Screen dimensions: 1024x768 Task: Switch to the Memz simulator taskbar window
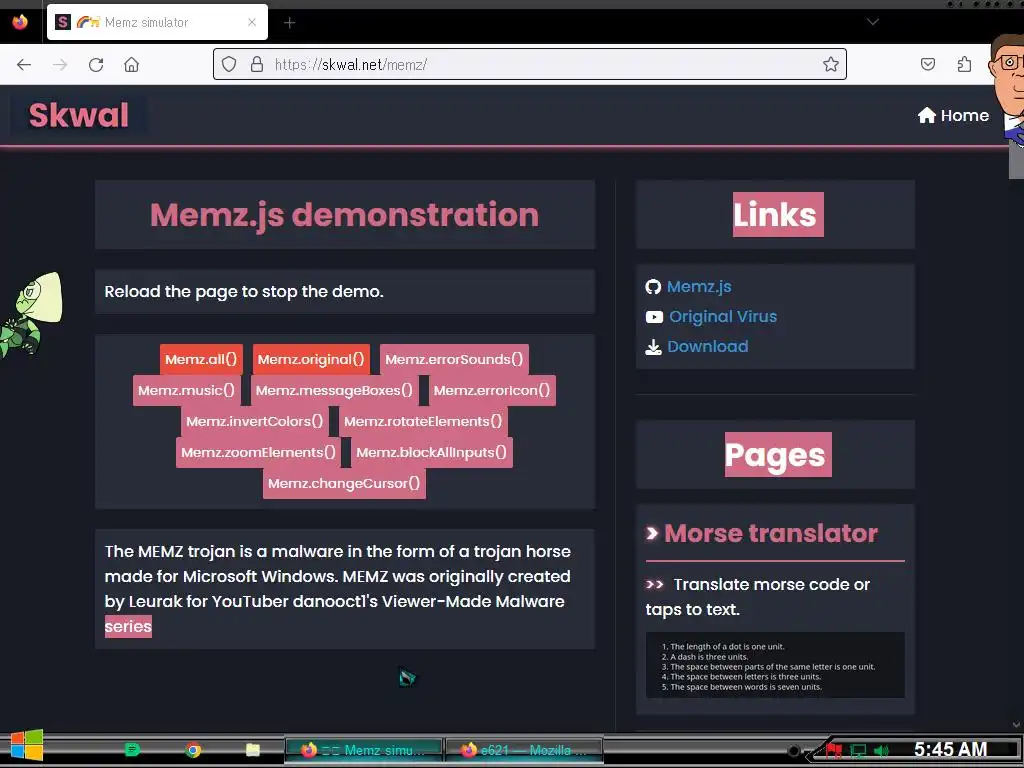pos(364,750)
